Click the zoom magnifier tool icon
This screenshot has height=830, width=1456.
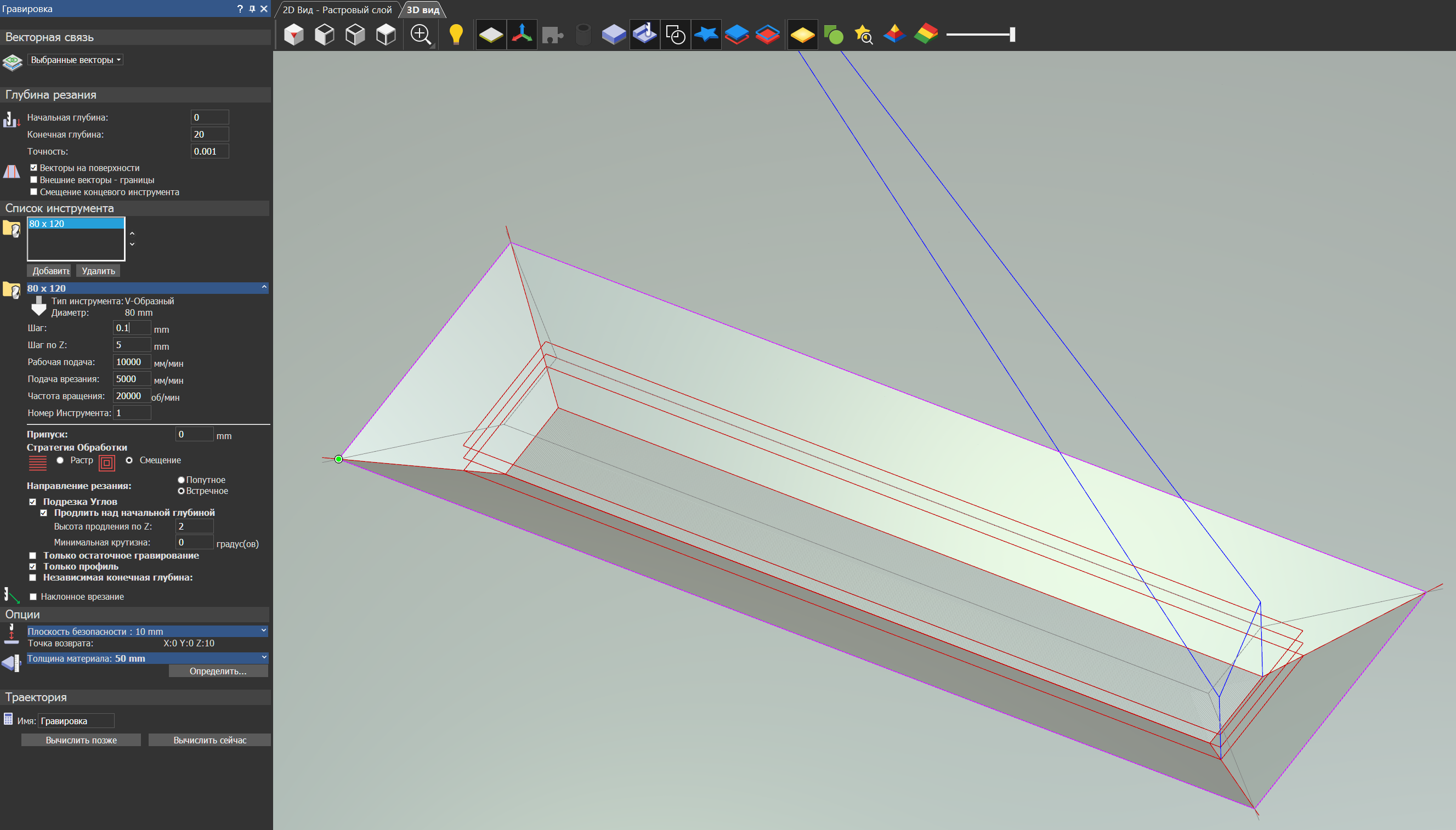421,34
